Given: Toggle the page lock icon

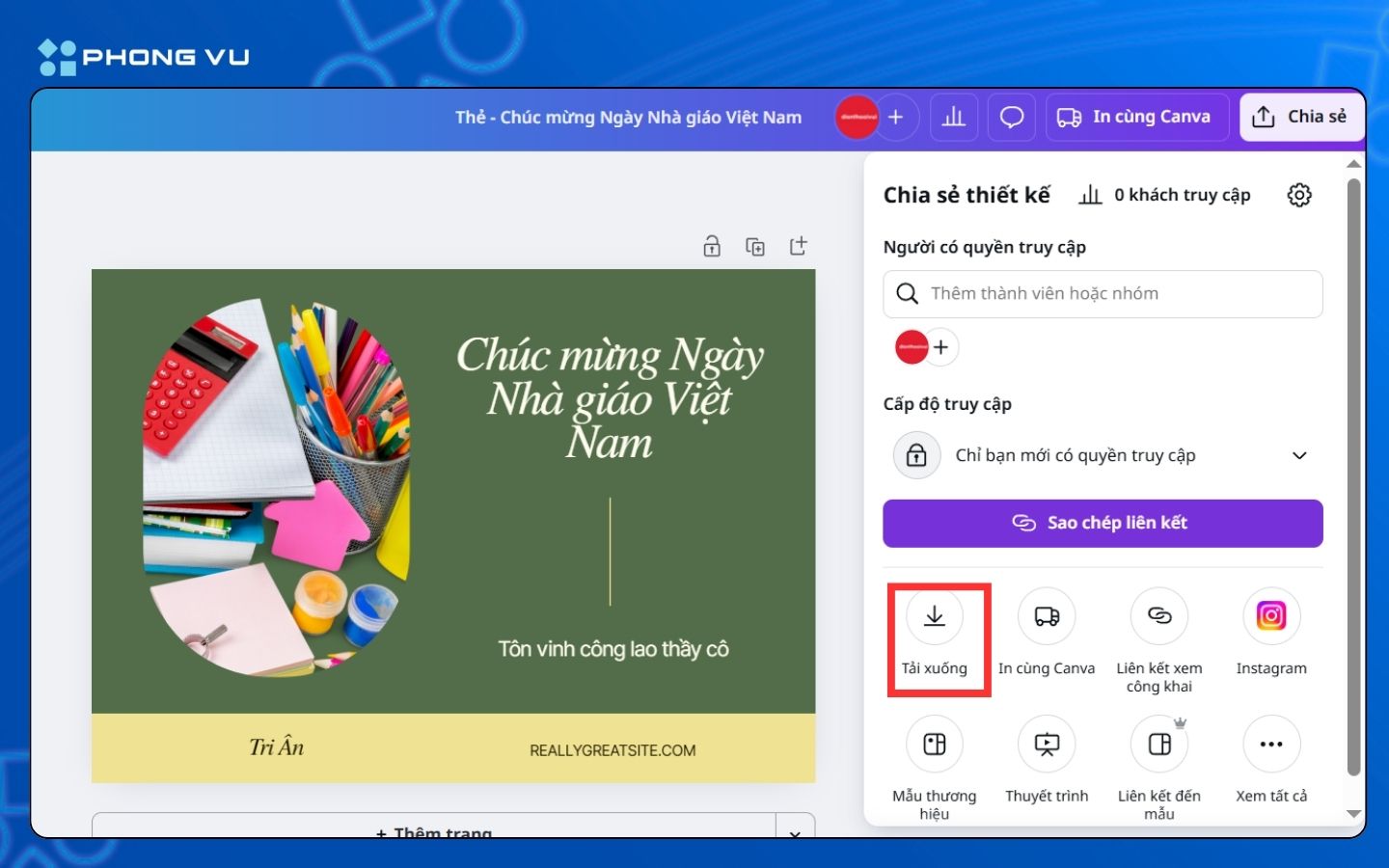Looking at the screenshot, I should (711, 246).
